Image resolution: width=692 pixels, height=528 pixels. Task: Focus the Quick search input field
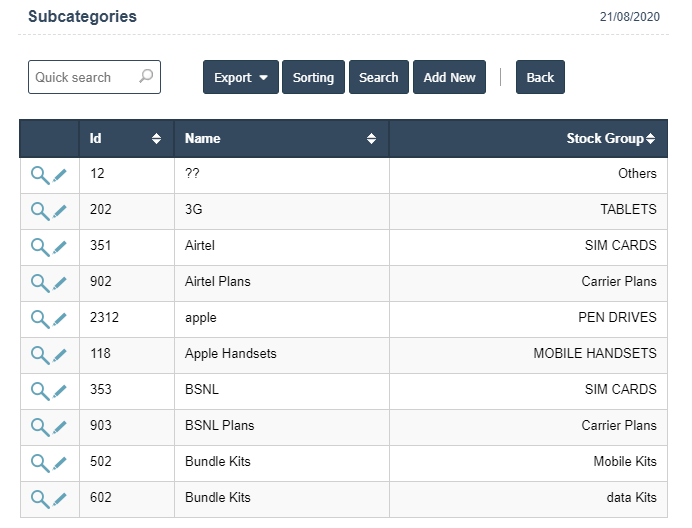(84, 77)
